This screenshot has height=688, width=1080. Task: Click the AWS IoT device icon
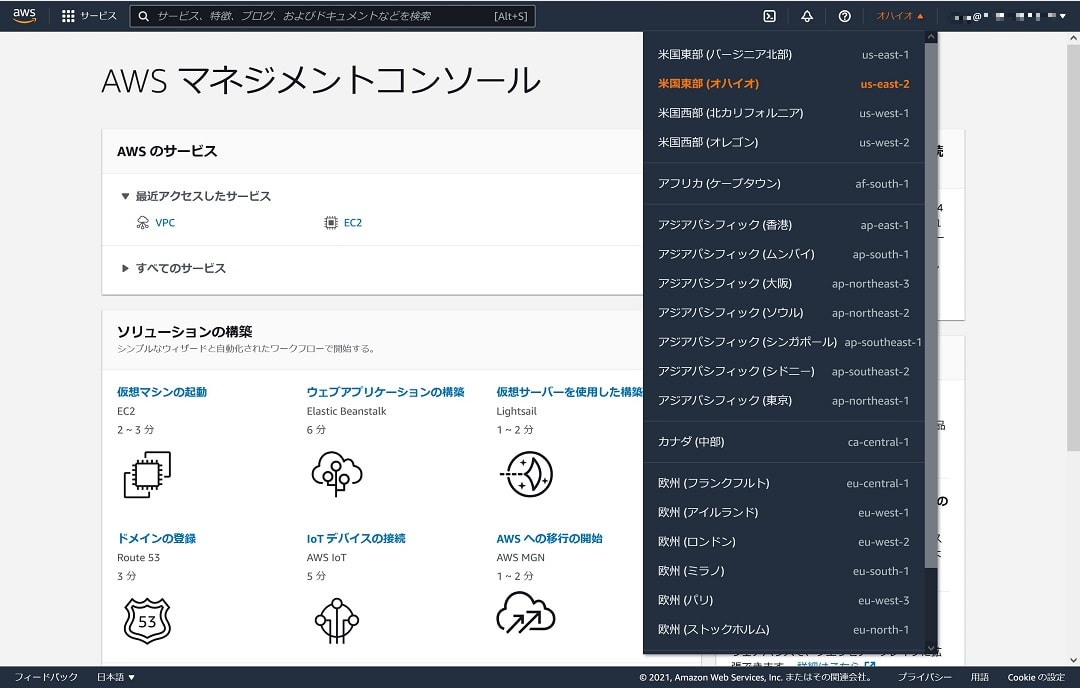337,621
